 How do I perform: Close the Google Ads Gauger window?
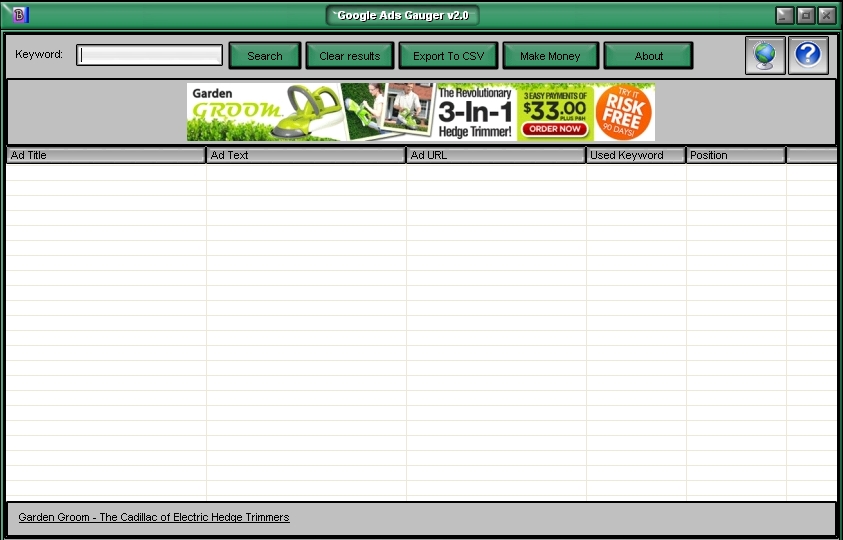[826, 16]
